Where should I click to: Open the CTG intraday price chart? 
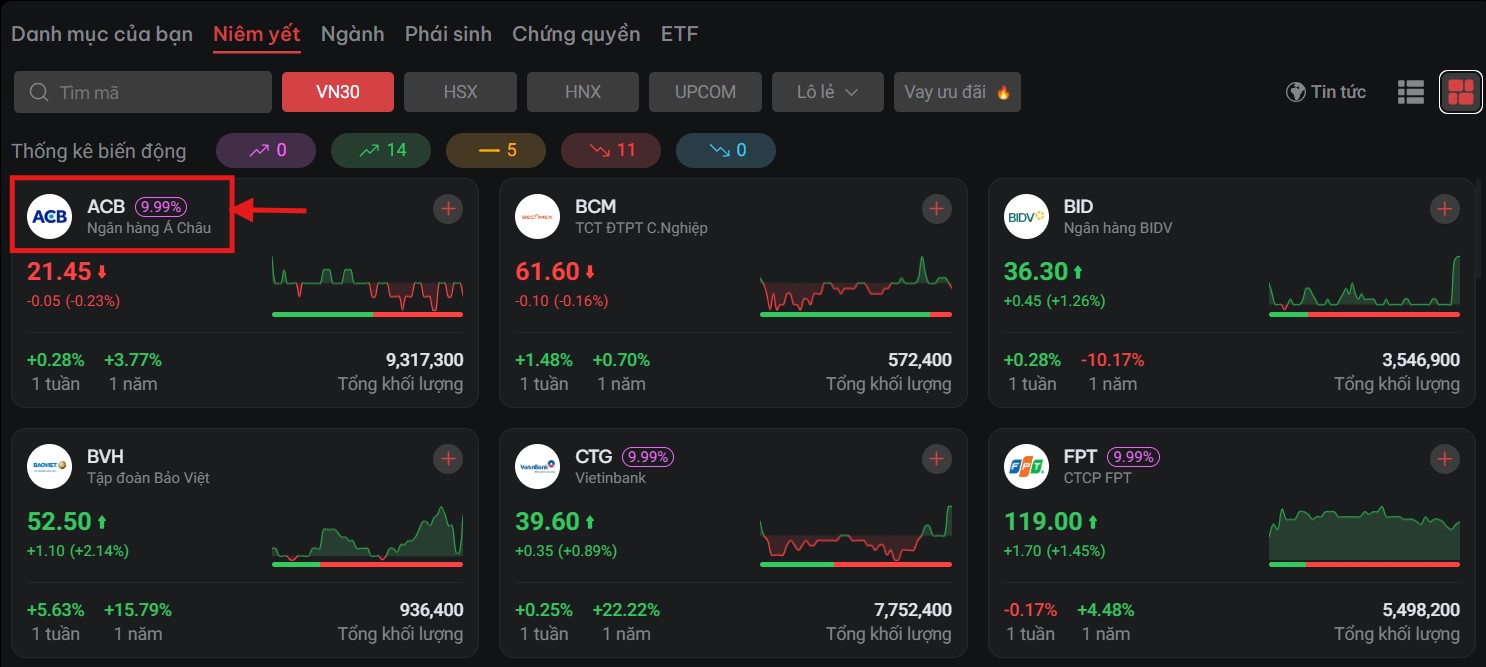pos(856,534)
